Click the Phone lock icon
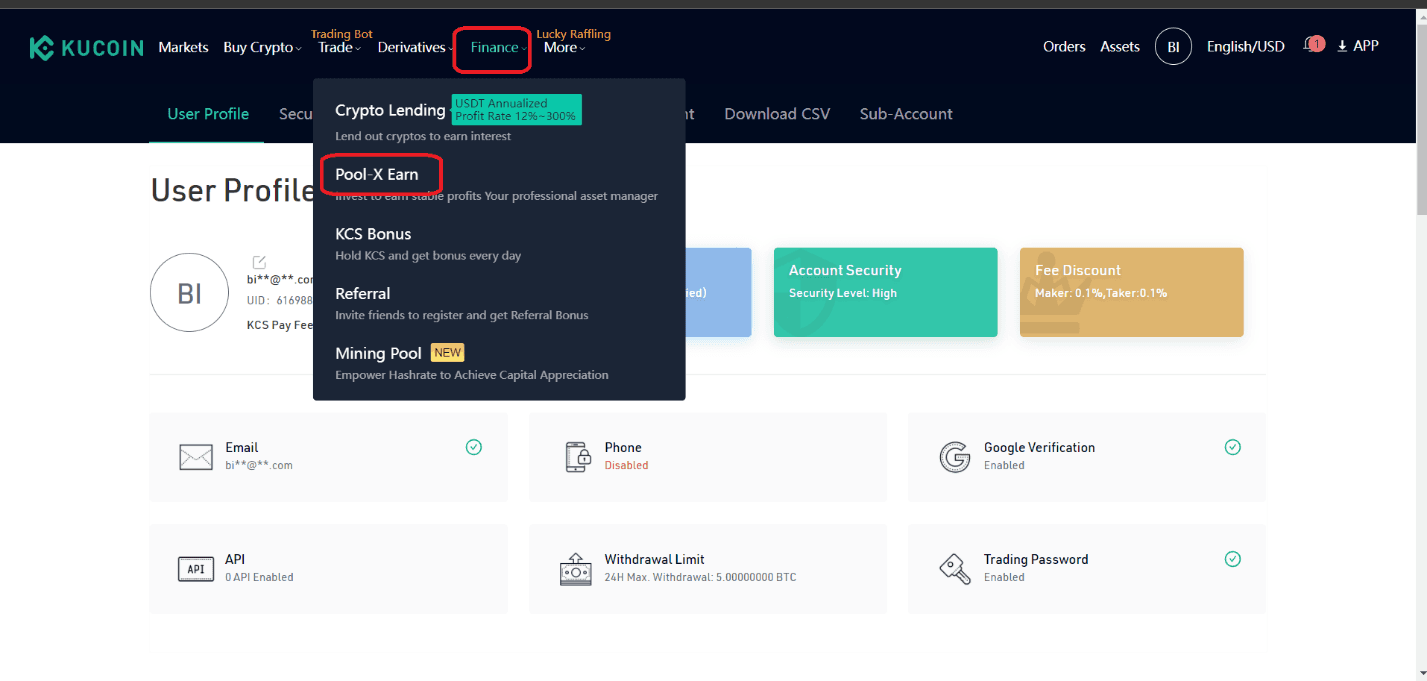1427x681 pixels. (578, 457)
